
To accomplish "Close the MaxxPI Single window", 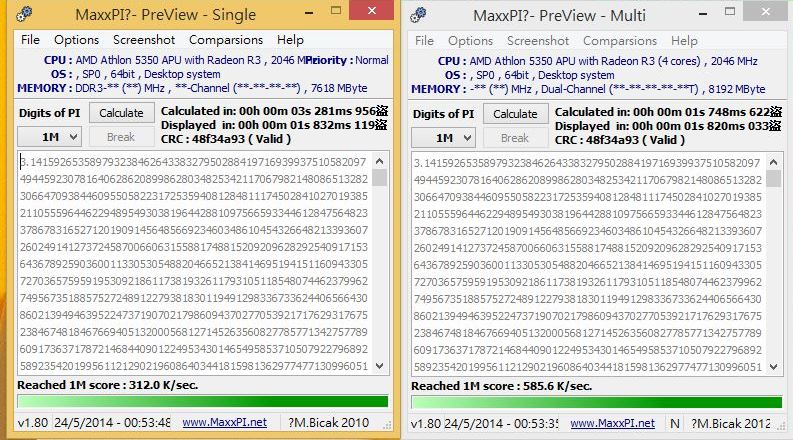I will point(372,10).
